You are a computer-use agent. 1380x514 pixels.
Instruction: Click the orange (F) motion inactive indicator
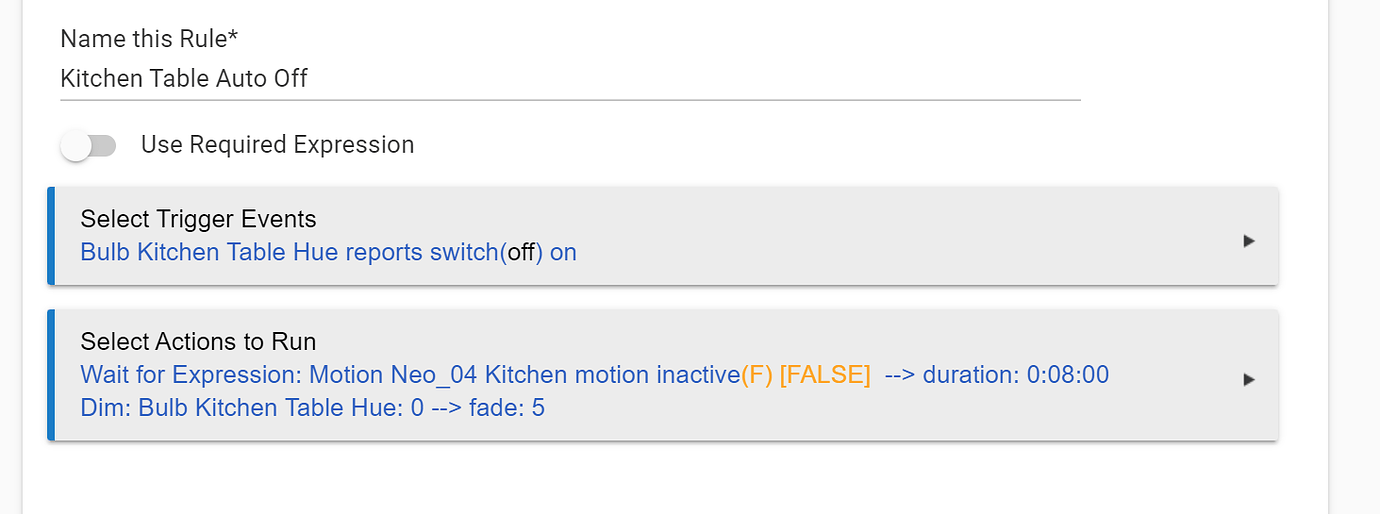(756, 375)
